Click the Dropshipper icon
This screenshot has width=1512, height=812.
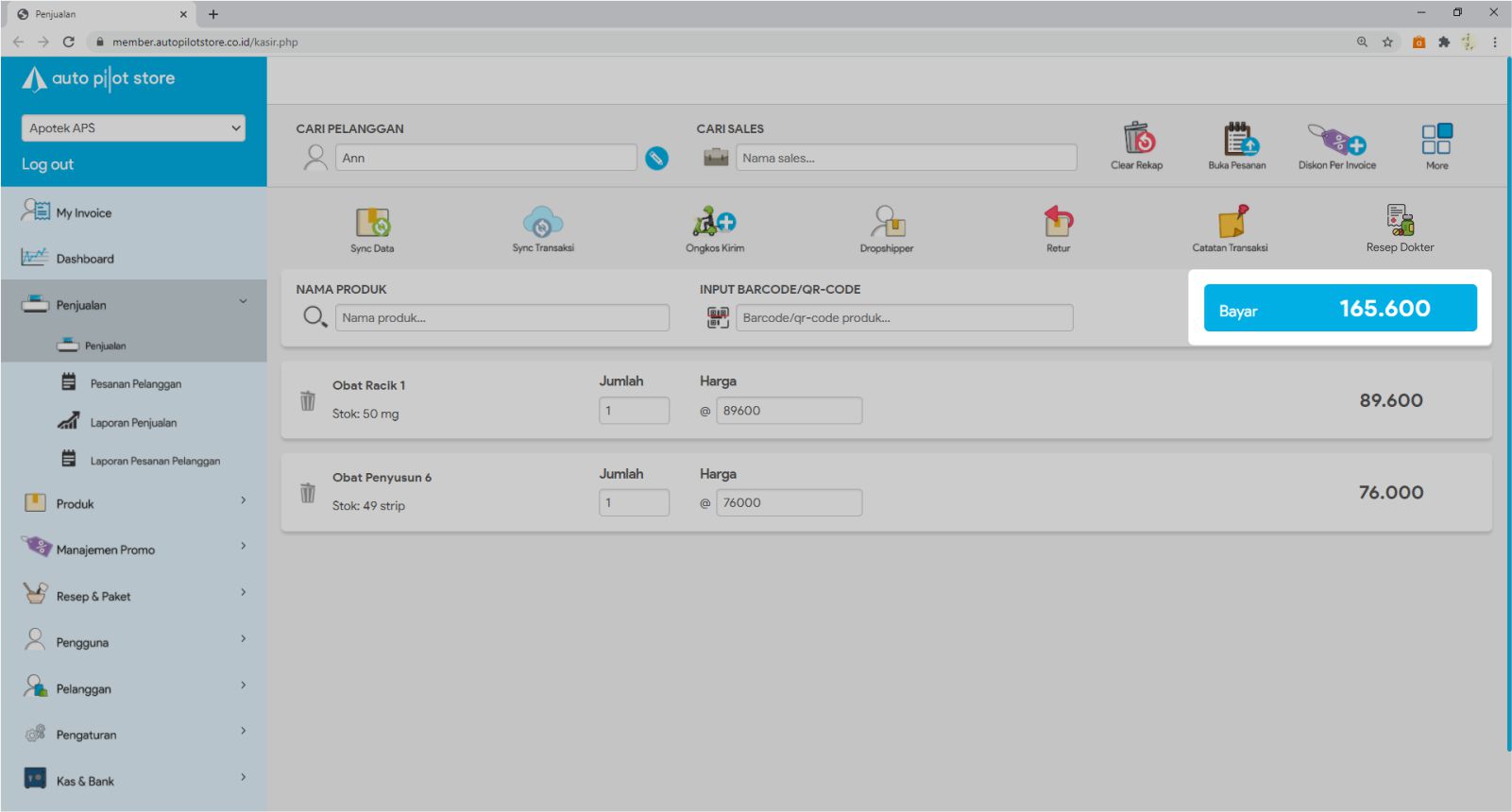(887, 222)
